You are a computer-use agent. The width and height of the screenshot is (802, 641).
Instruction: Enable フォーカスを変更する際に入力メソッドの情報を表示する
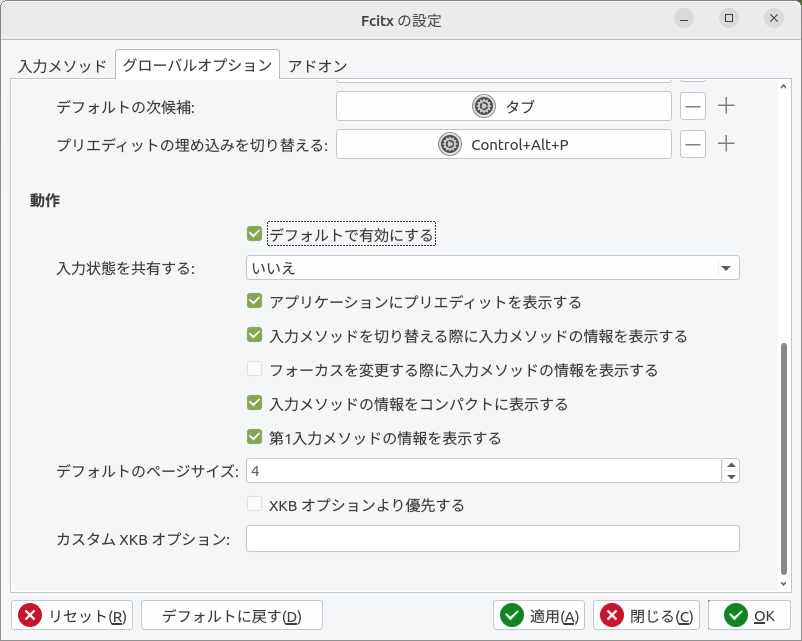254,369
